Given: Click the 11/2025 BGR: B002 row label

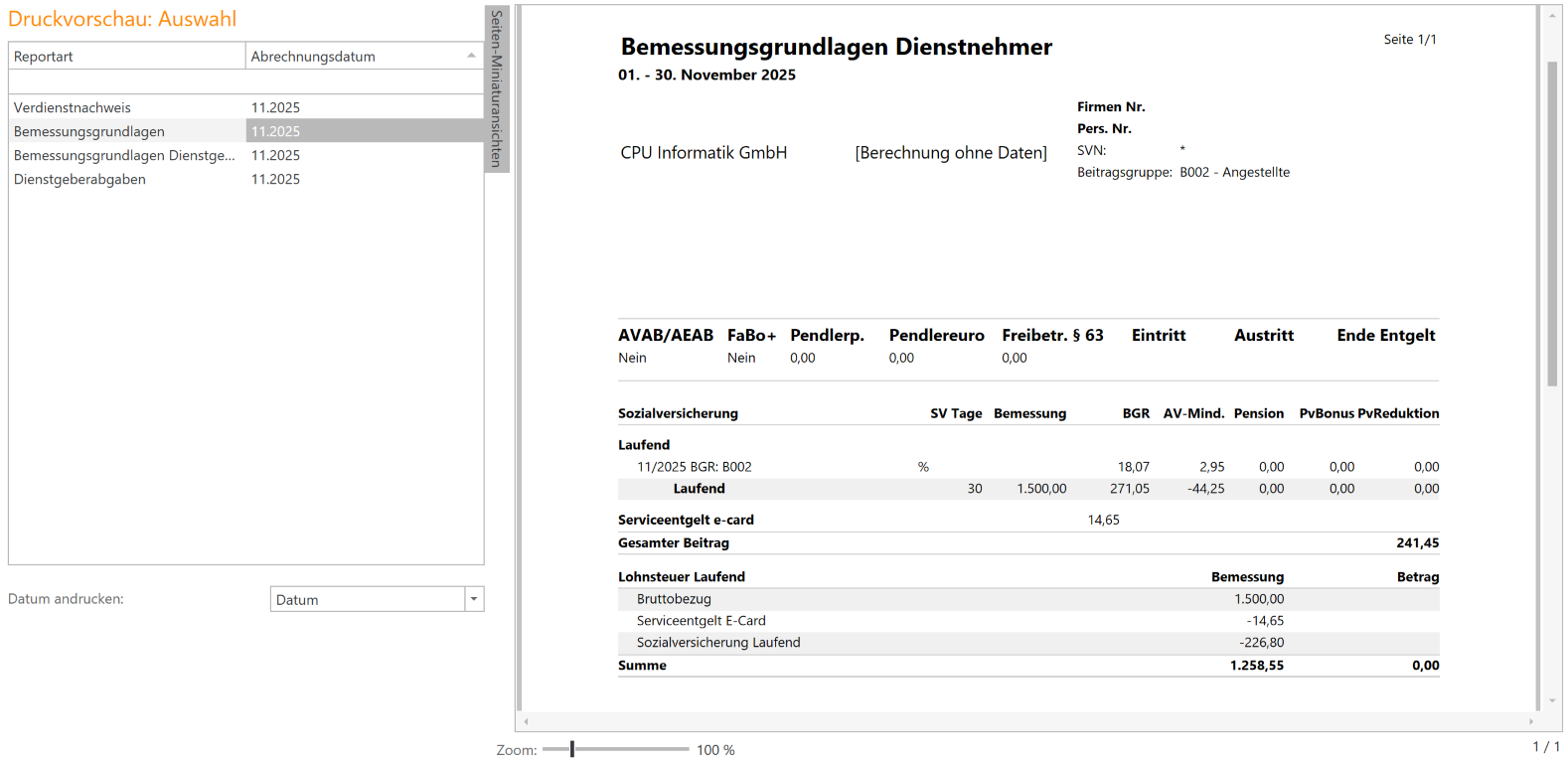Looking at the screenshot, I should 695,467.
